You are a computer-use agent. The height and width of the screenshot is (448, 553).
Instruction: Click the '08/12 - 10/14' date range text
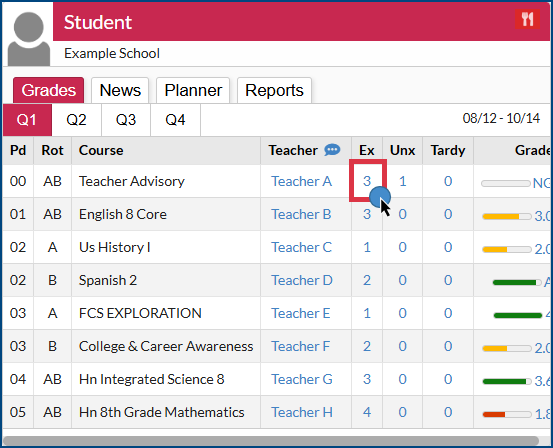(x=501, y=118)
